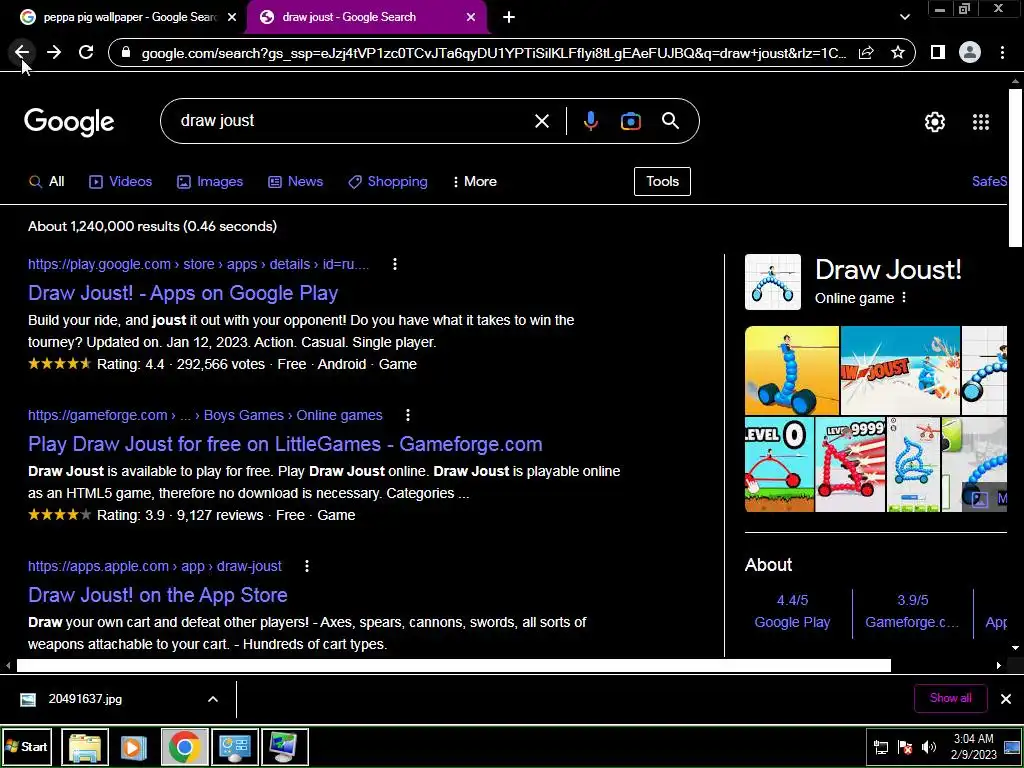Open the Google apps grid

(x=981, y=121)
